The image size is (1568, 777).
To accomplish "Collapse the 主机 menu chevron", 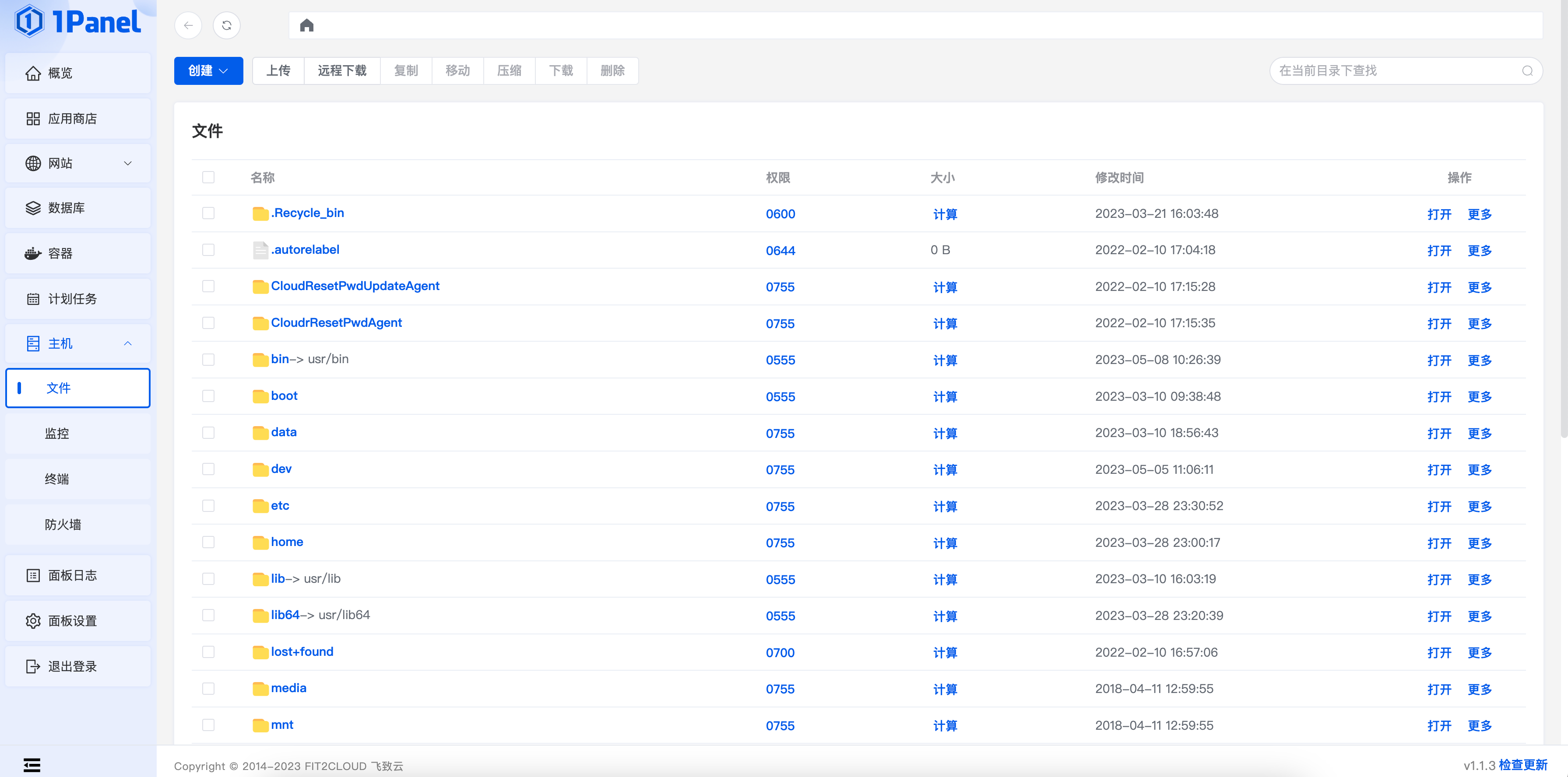I will point(128,344).
